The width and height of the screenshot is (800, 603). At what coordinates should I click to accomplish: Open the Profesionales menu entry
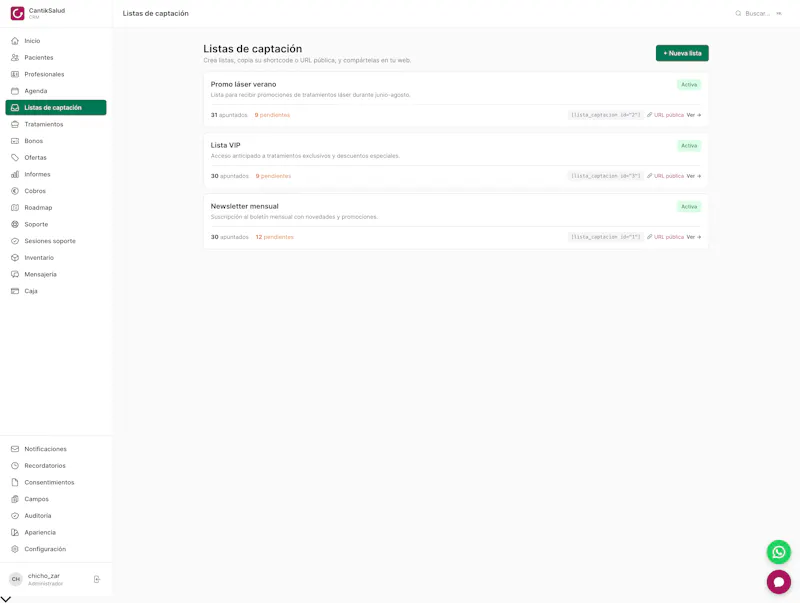click(56, 74)
